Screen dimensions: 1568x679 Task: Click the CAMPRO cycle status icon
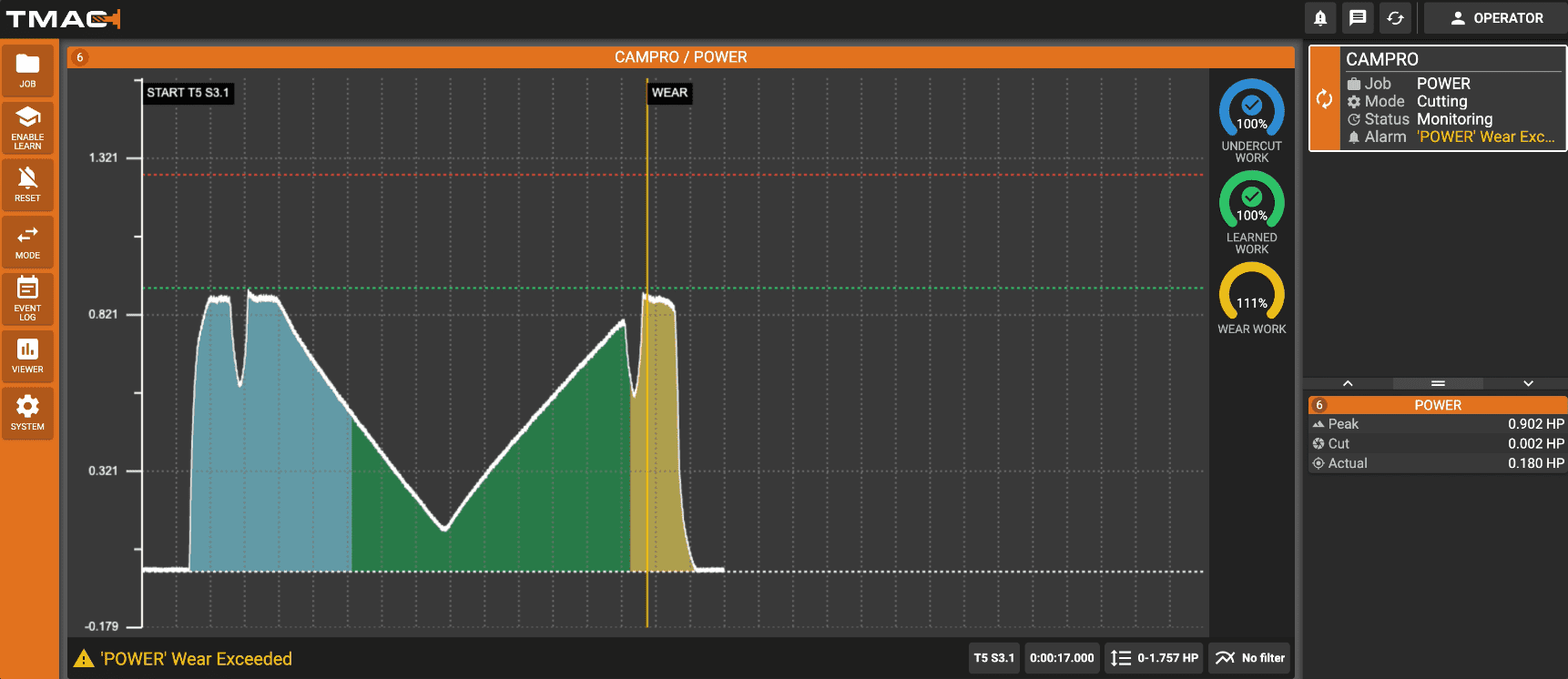tap(1325, 98)
